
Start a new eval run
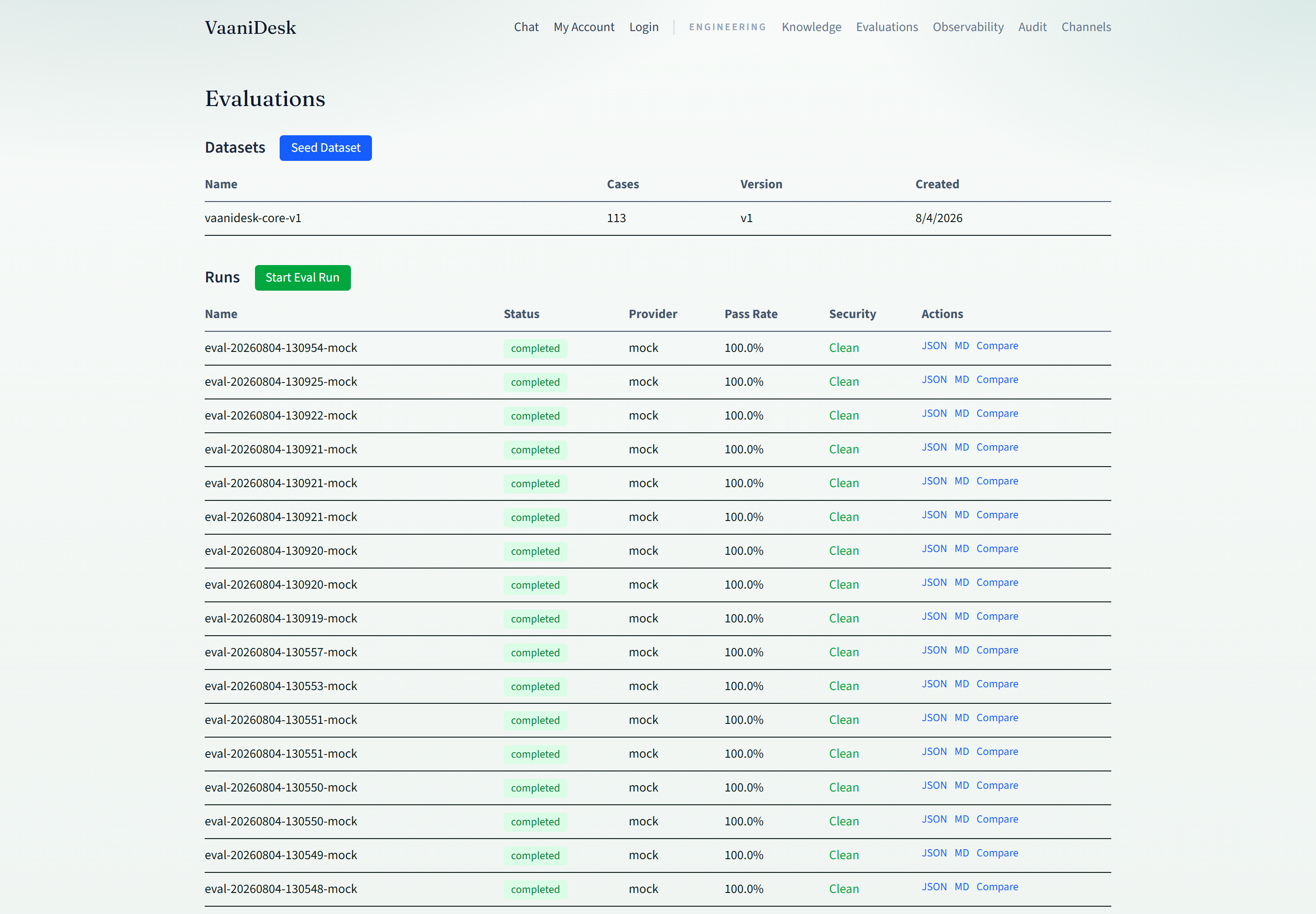[302, 278]
